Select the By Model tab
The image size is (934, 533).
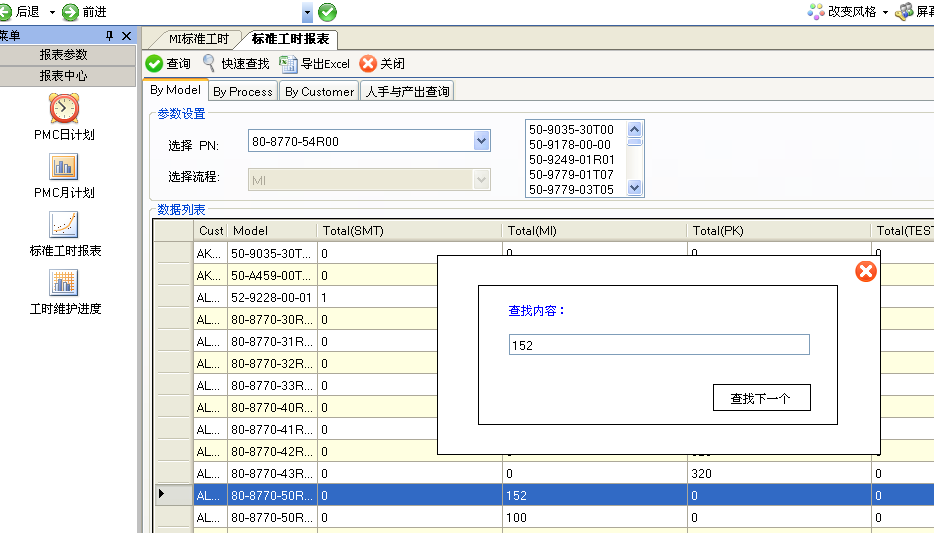pos(175,90)
